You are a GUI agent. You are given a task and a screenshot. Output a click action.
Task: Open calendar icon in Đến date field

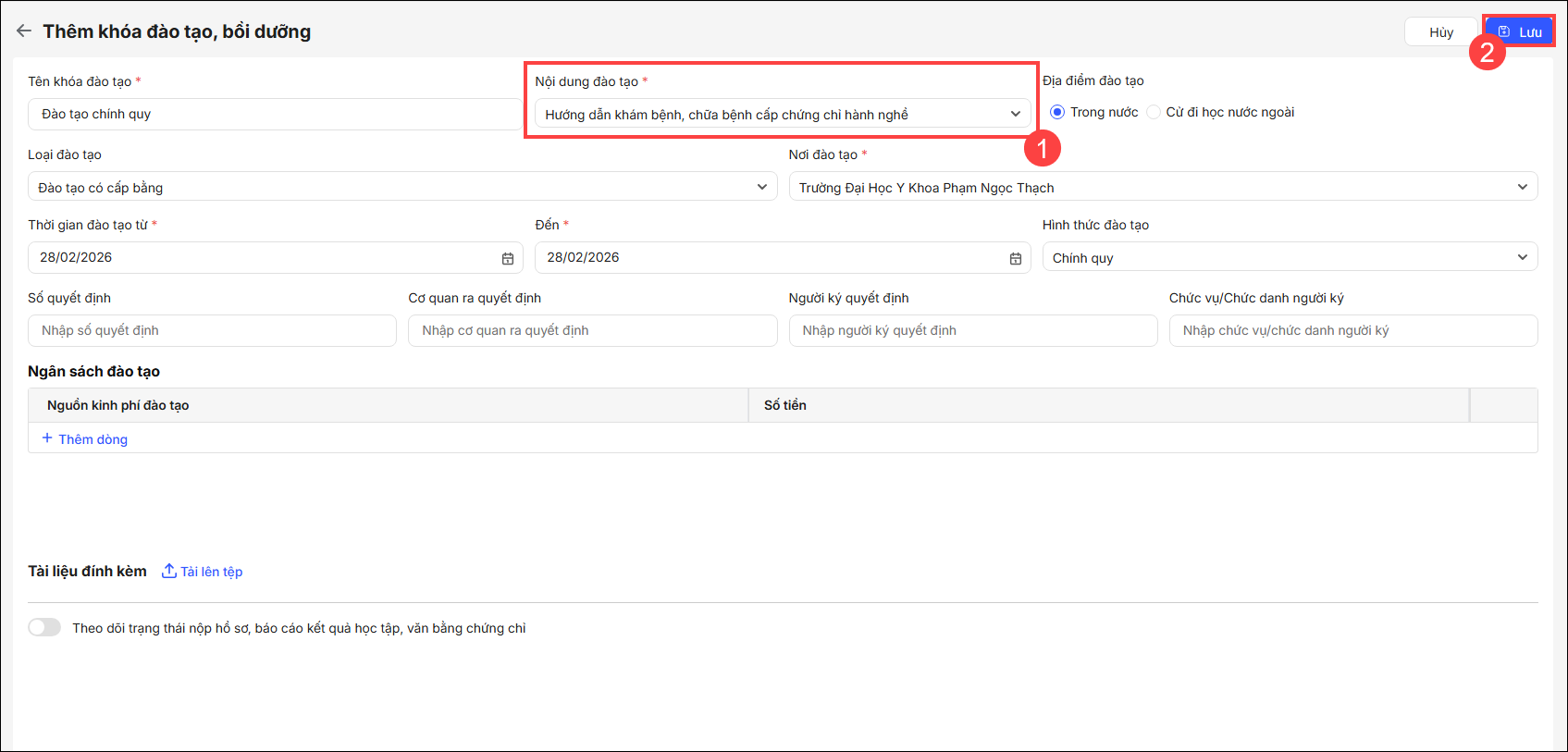pyautogui.click(x=1015, y=258)
